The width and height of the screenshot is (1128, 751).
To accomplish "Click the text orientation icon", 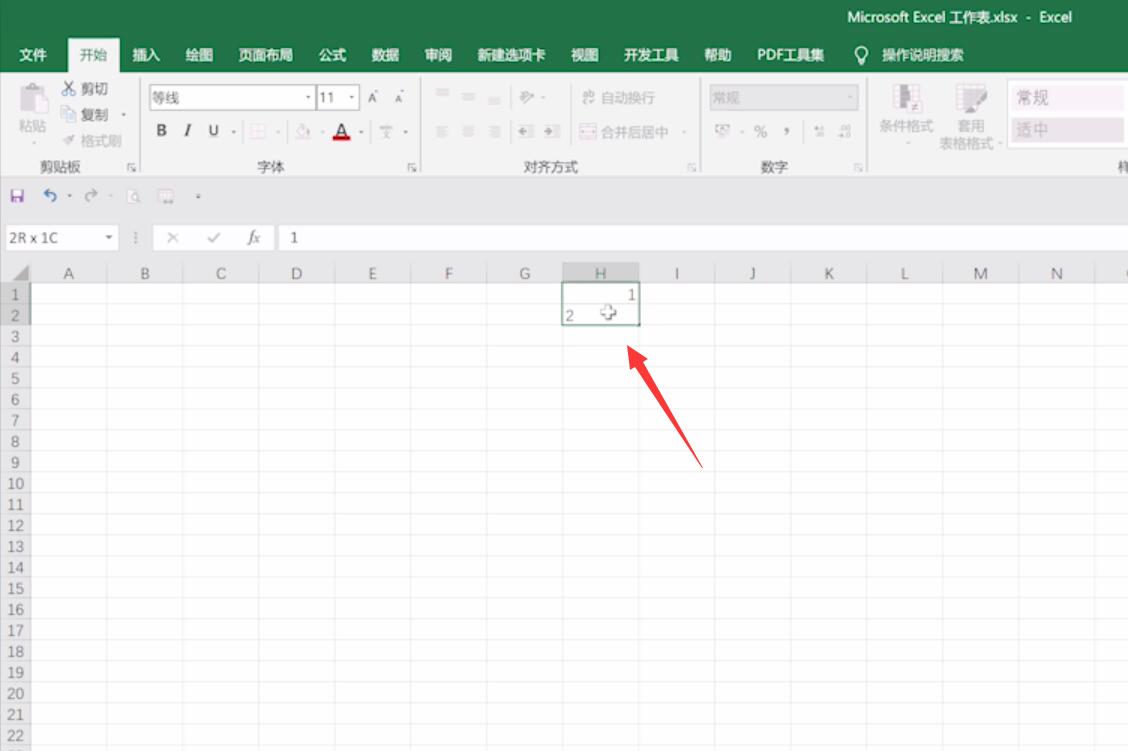I will pos(527,96).
